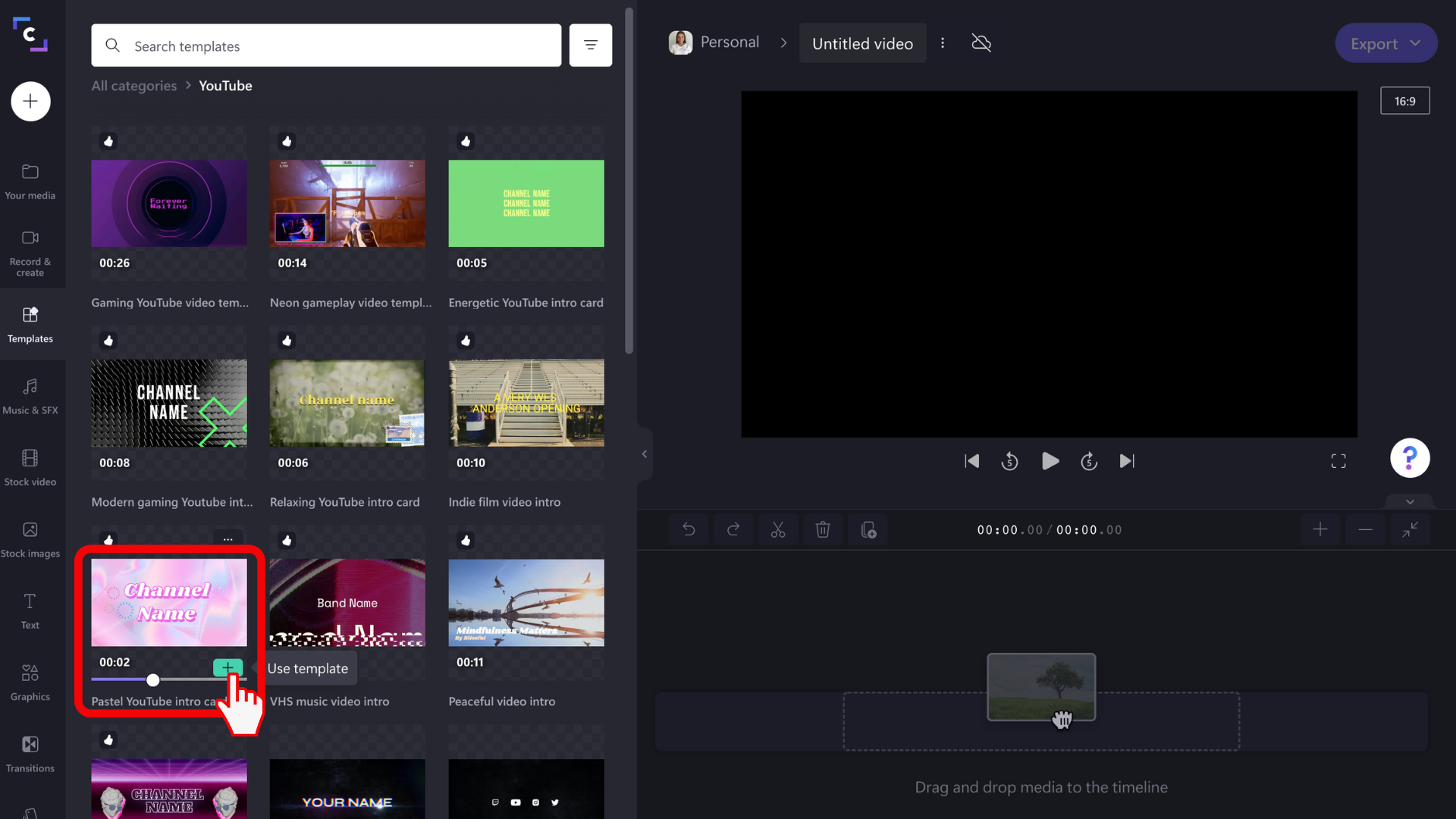1456x819 pixels.
Task: Open the template filter options
Action: (x=591, y=45)
